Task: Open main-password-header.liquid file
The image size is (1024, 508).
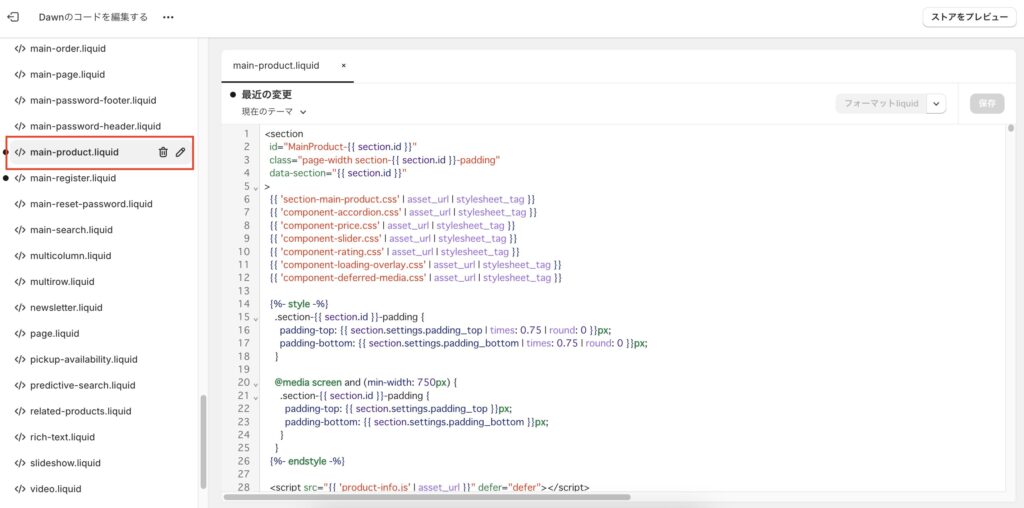Action: 95,126
